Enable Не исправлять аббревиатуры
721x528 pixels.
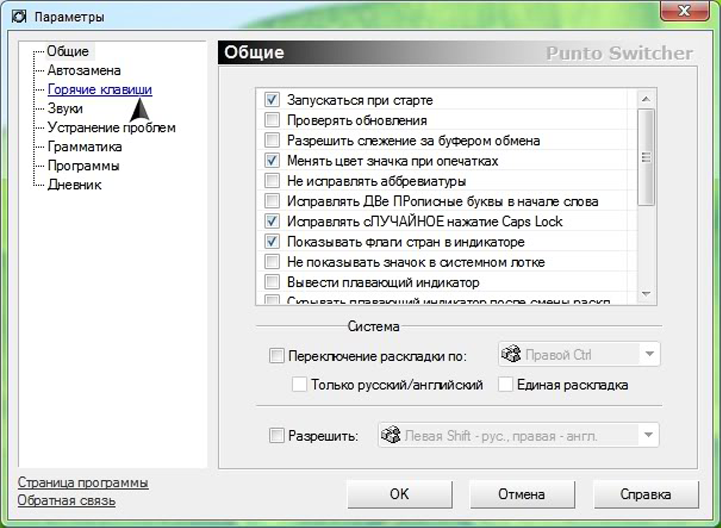272,180
